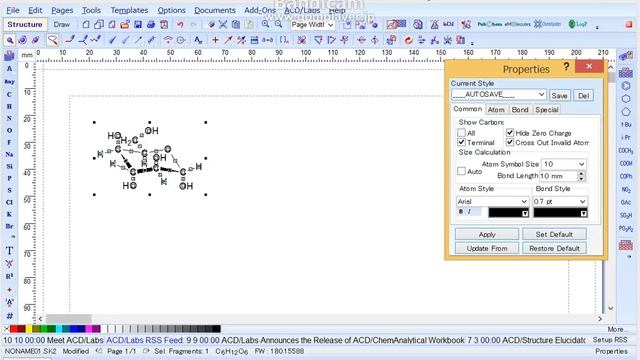The height and width of the screenshot is (360, 640).
Task: Click the Bond Length input field
Action: [558, 176]
